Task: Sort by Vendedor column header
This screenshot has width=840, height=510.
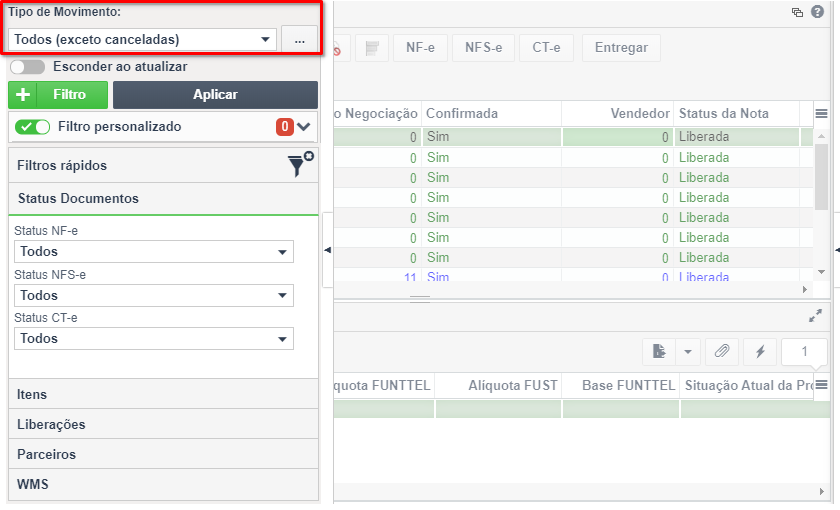Action: [x=618, y=114]
